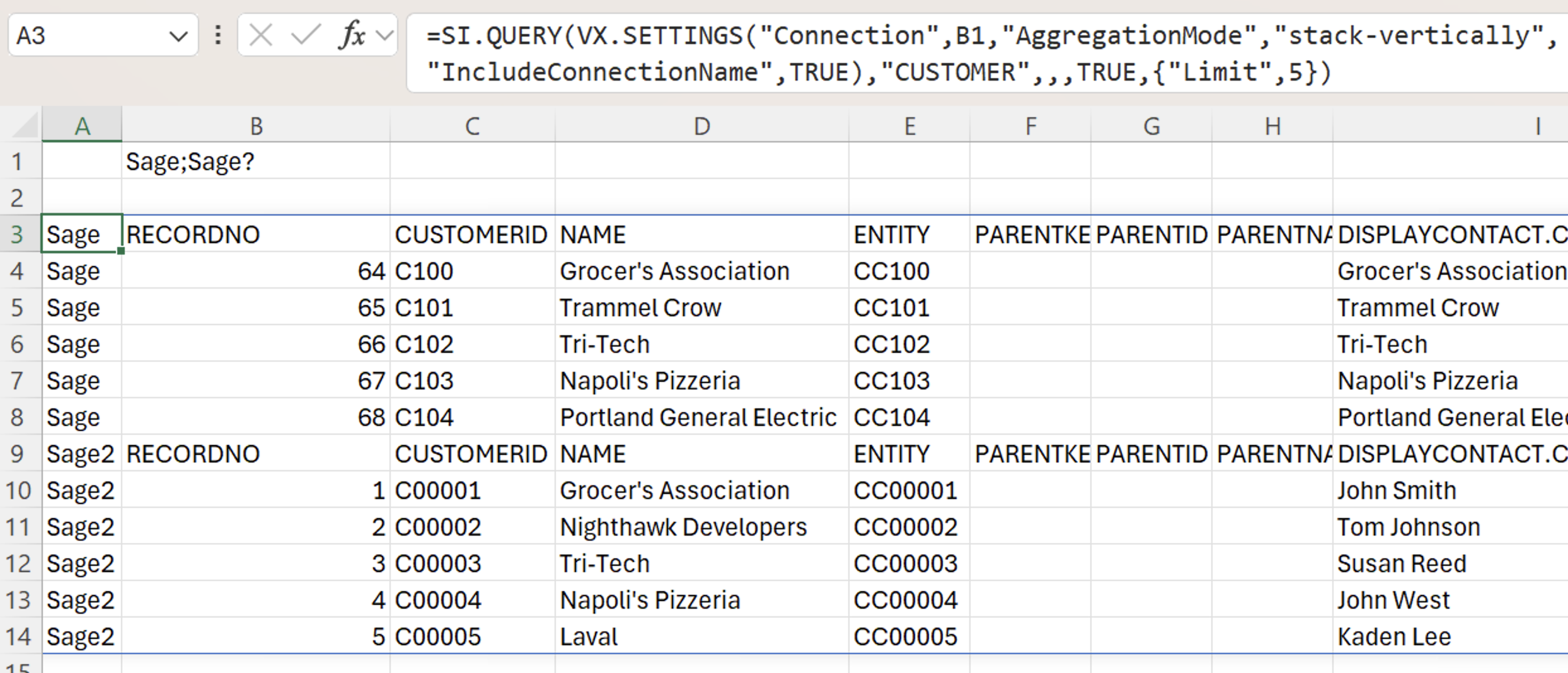Image resolution: width=1568 pixels, height=673 pixels.
Task: Click the three-dot formula bar resize handle
Action: pyautogui.click(x=218, y=35)
